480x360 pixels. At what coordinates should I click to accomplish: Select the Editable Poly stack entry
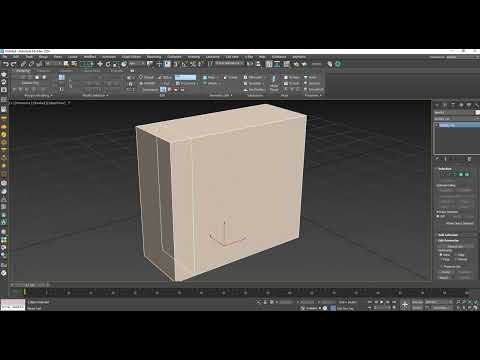[457, 125]
